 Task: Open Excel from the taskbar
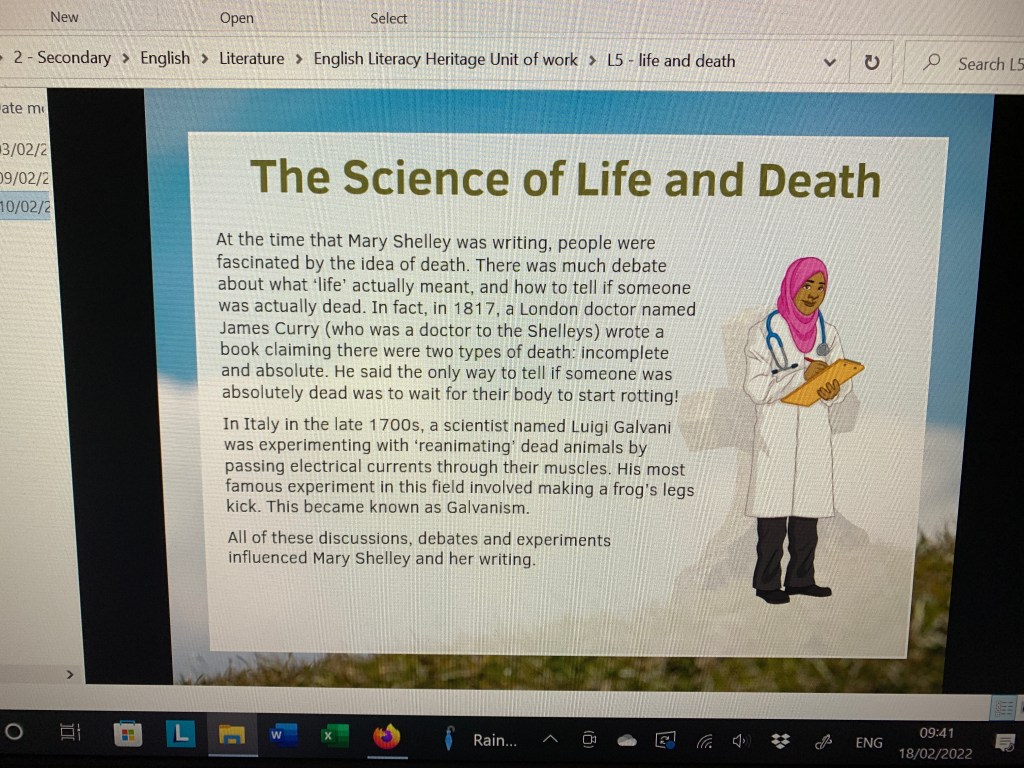point(333,737)
